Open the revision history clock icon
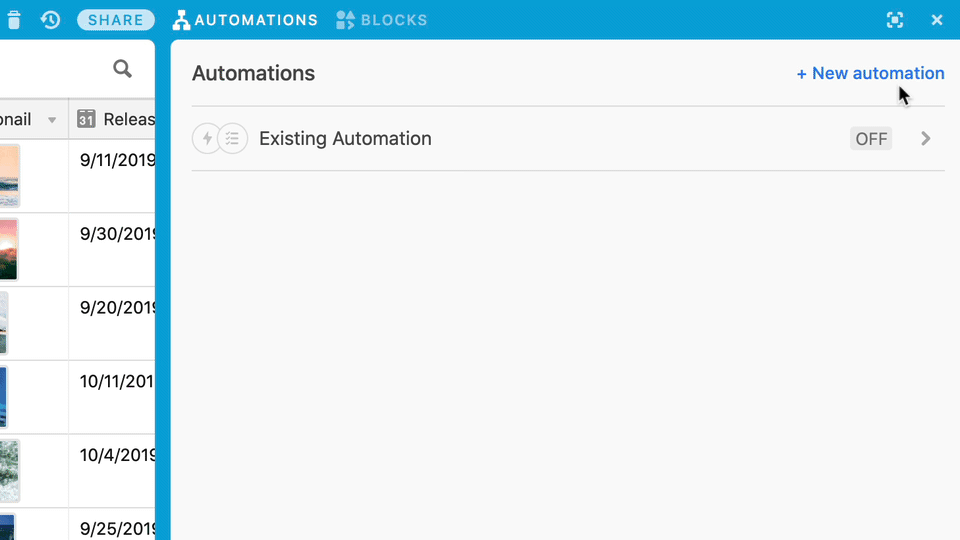The height and width of the screenshot is (540, 960). tap(50, 20)
